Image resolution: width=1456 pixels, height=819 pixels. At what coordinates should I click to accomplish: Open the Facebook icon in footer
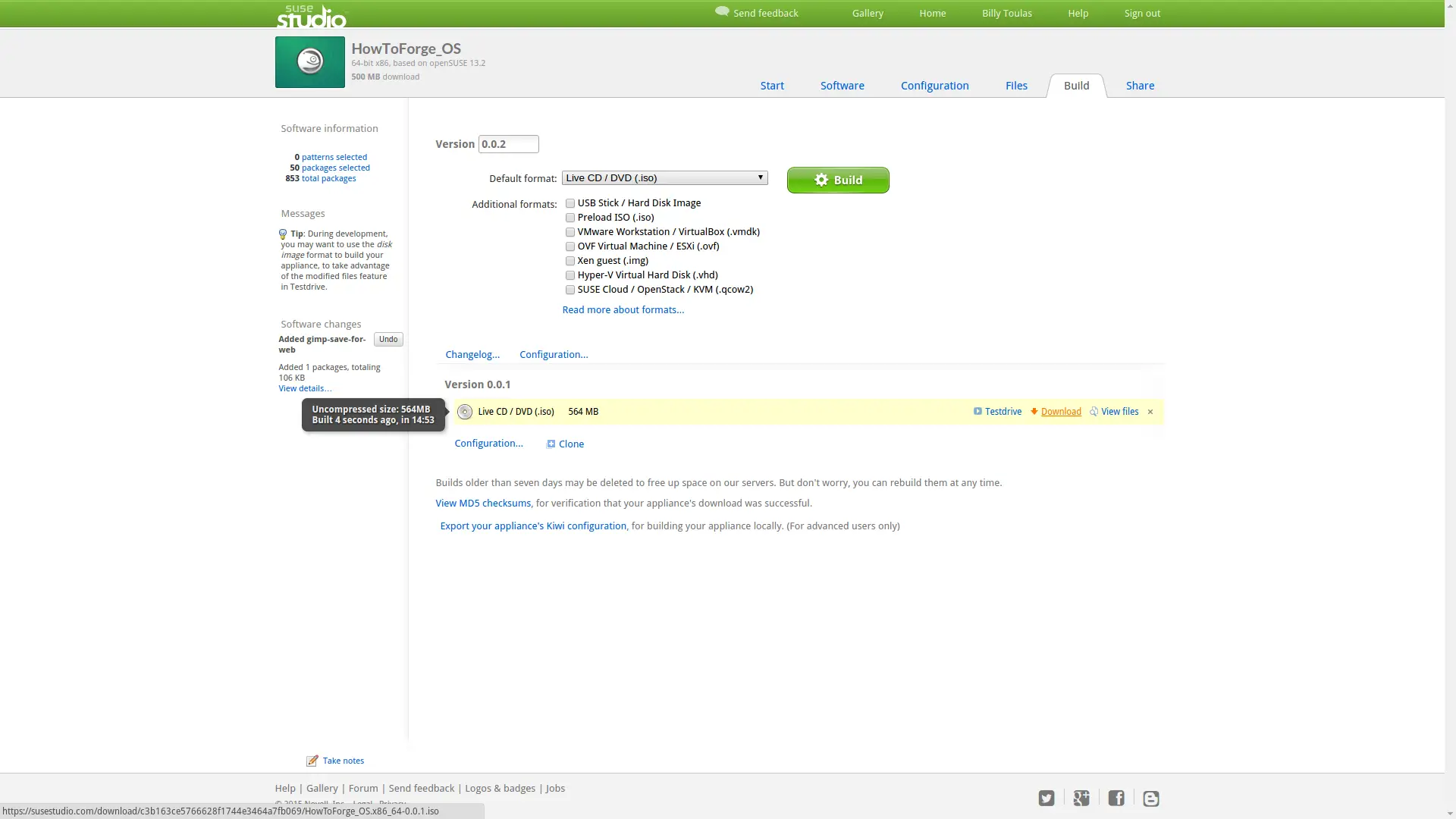point(1116,799)
